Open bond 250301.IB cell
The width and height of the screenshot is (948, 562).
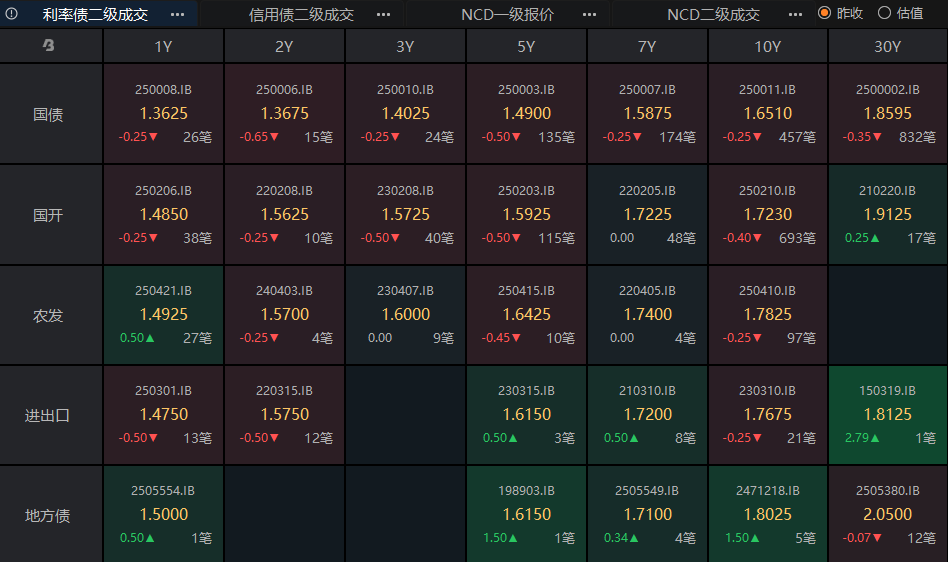163,416
